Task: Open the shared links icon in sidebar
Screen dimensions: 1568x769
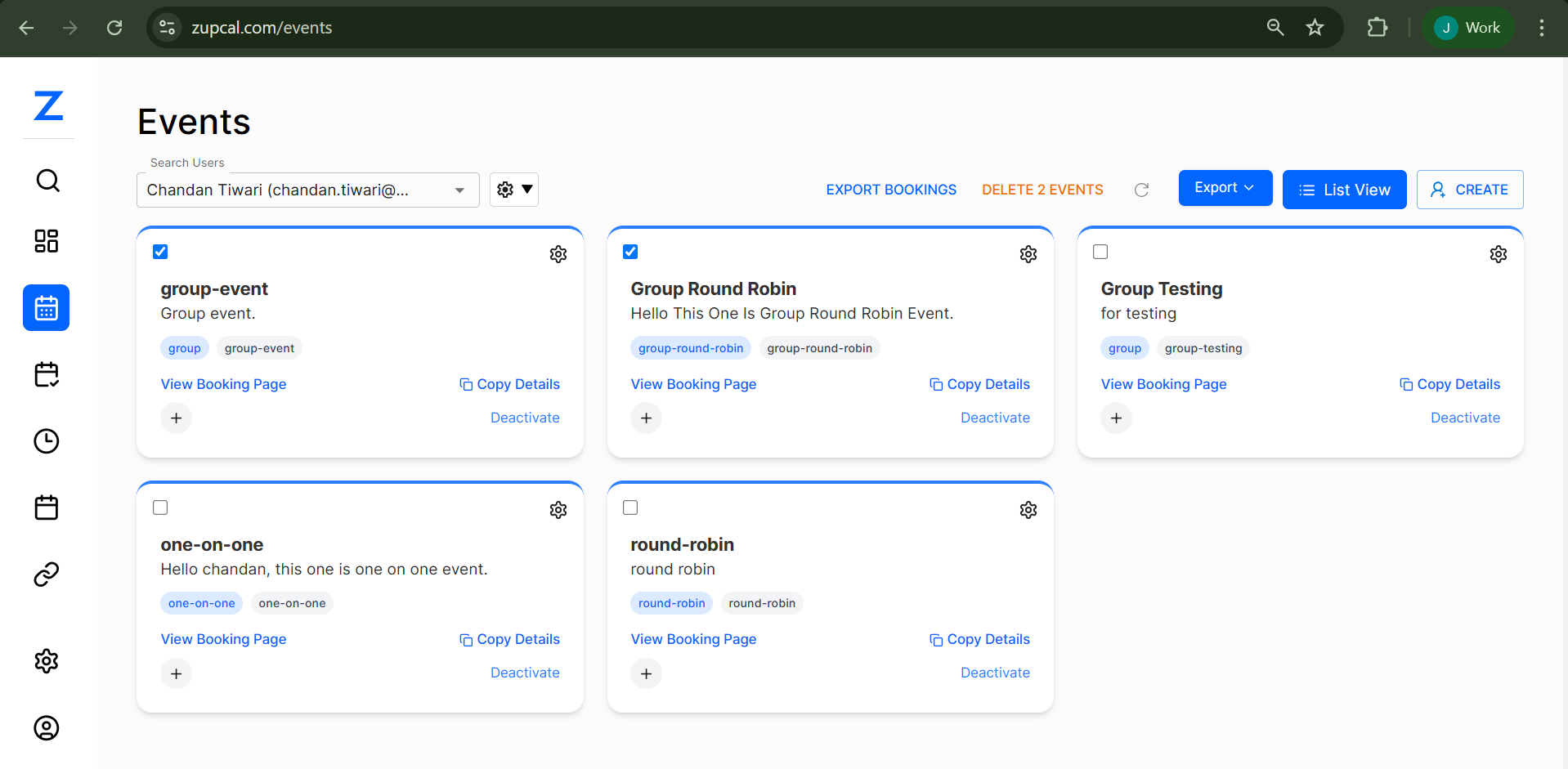Action: coord(46,575)
